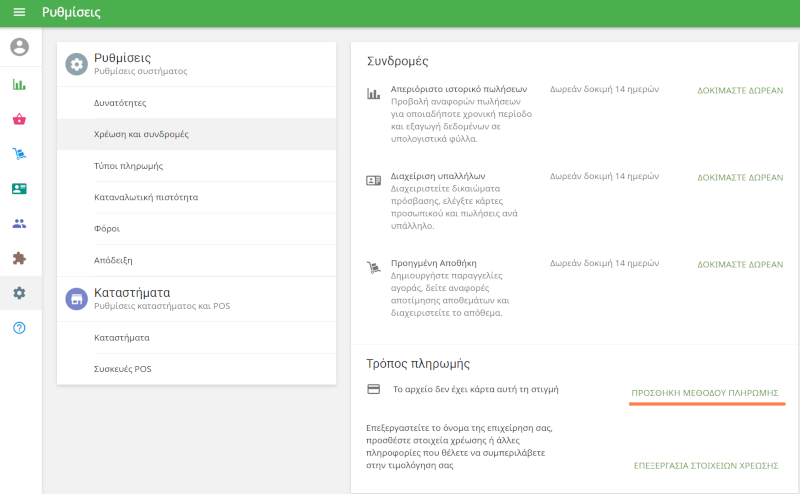Open the help question mark icon
This screenshot has height=494, width=800.
click(19, 328)
